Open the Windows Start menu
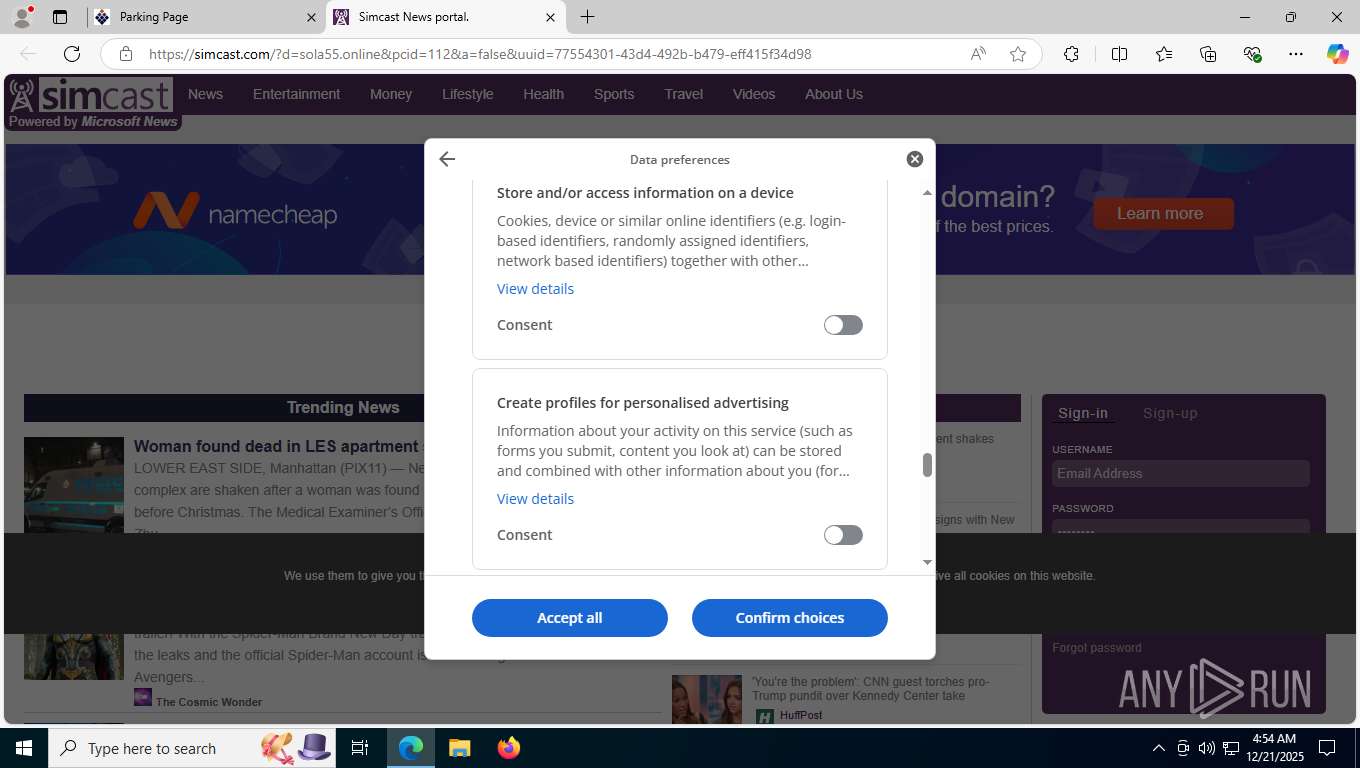 tap(23, 748)
